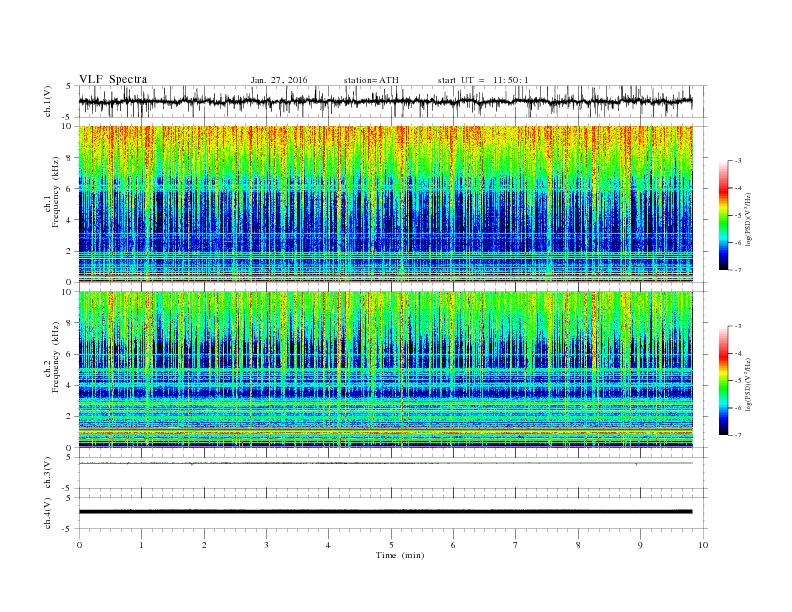Click the color scale bar beside ch.2 spectrogram
The height and width of the screenshot is (612, 792).
[723, 381]
